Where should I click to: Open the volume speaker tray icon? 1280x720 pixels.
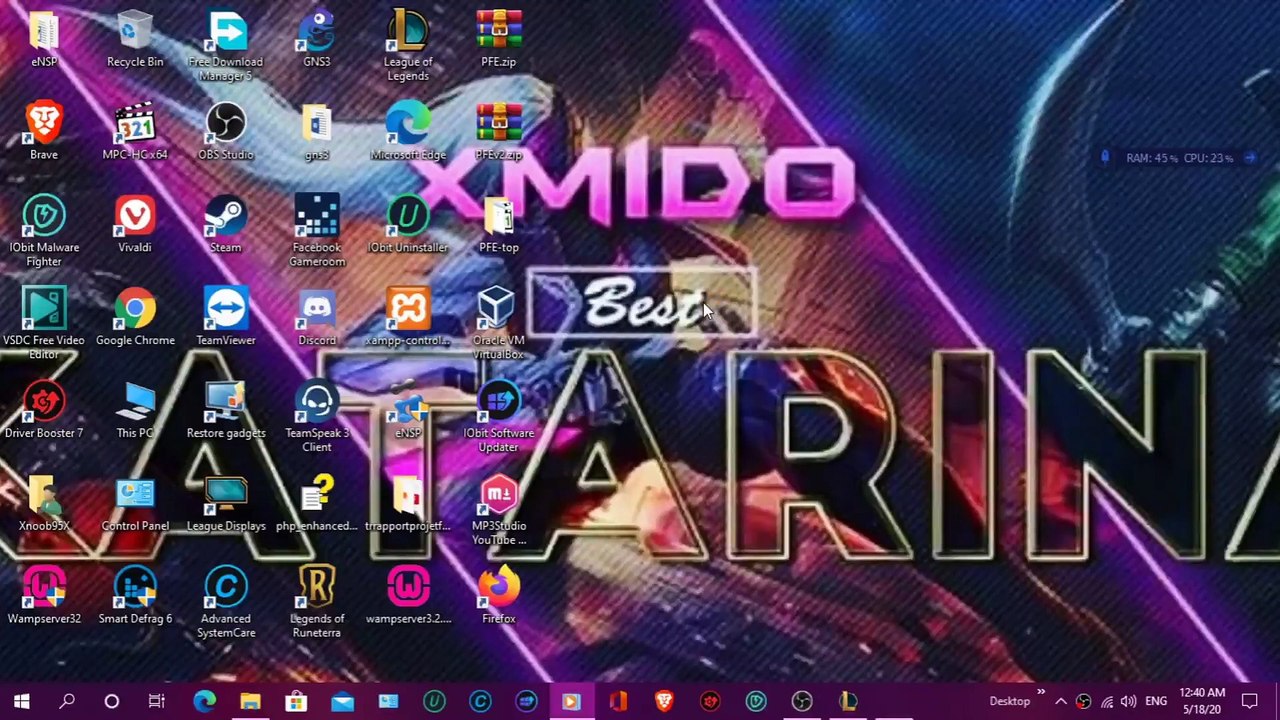point(1128,701)
